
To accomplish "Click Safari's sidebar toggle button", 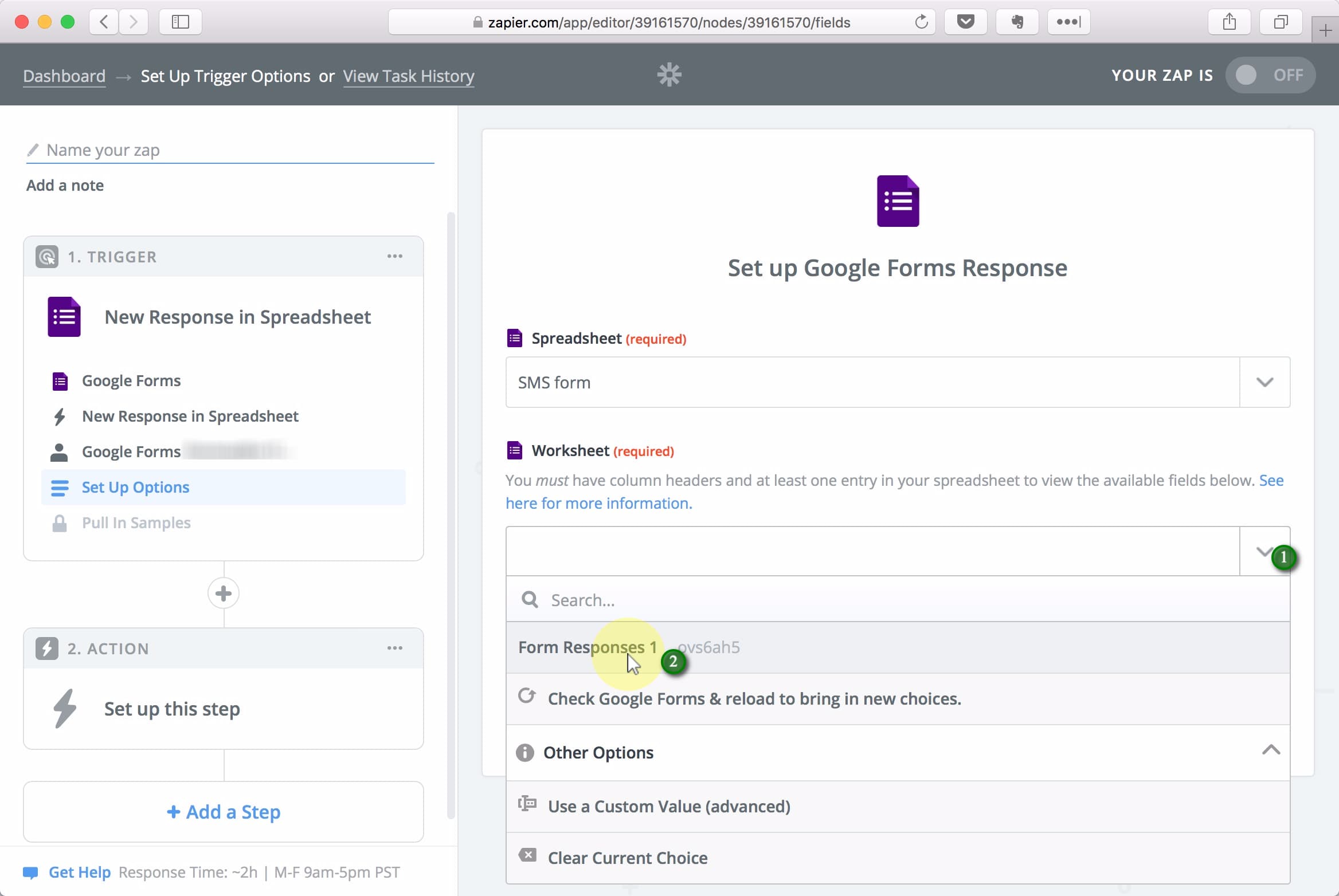I will tap(180, 22).
